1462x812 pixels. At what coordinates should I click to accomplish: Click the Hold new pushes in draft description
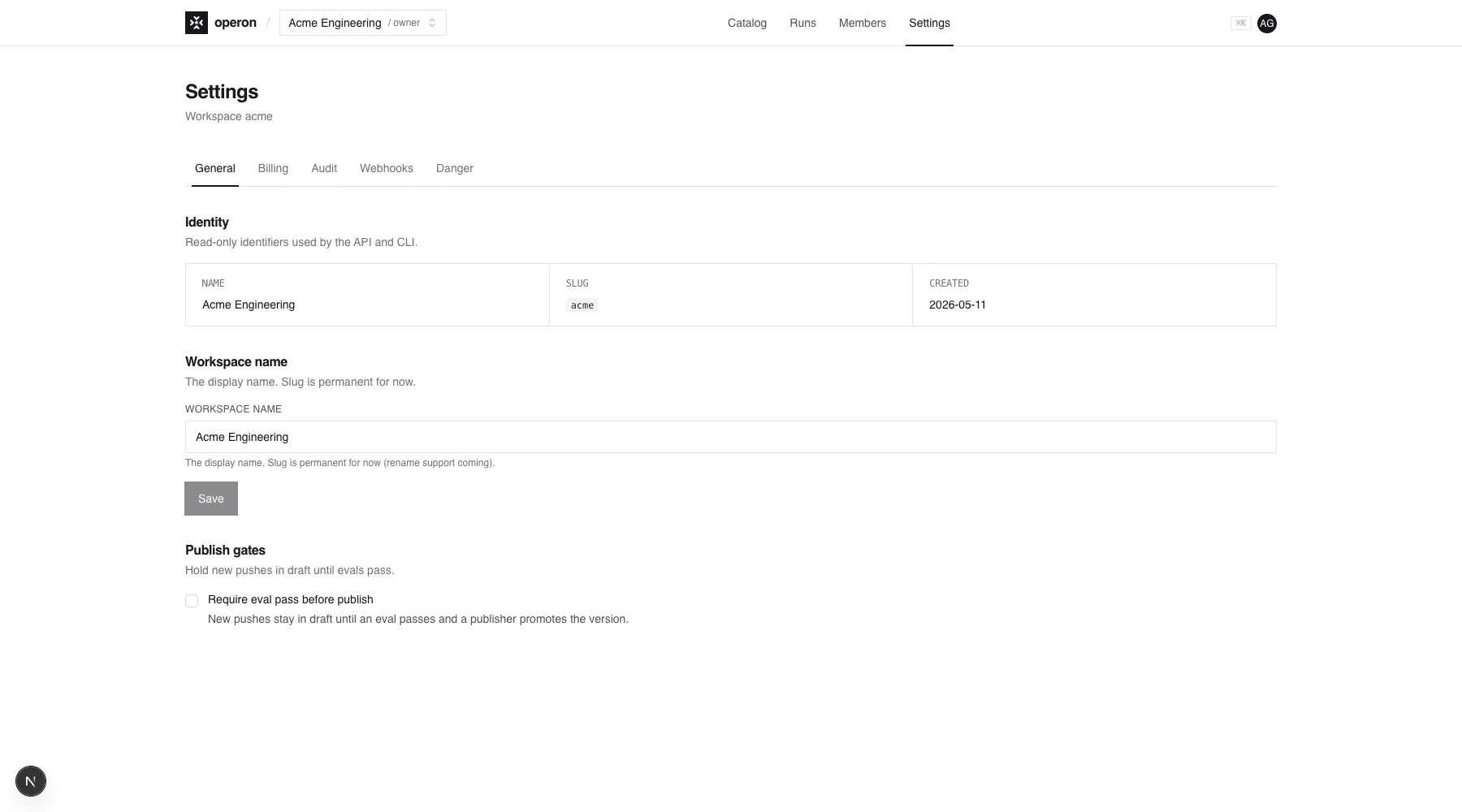pyautogui.click(x=290, y=570)
